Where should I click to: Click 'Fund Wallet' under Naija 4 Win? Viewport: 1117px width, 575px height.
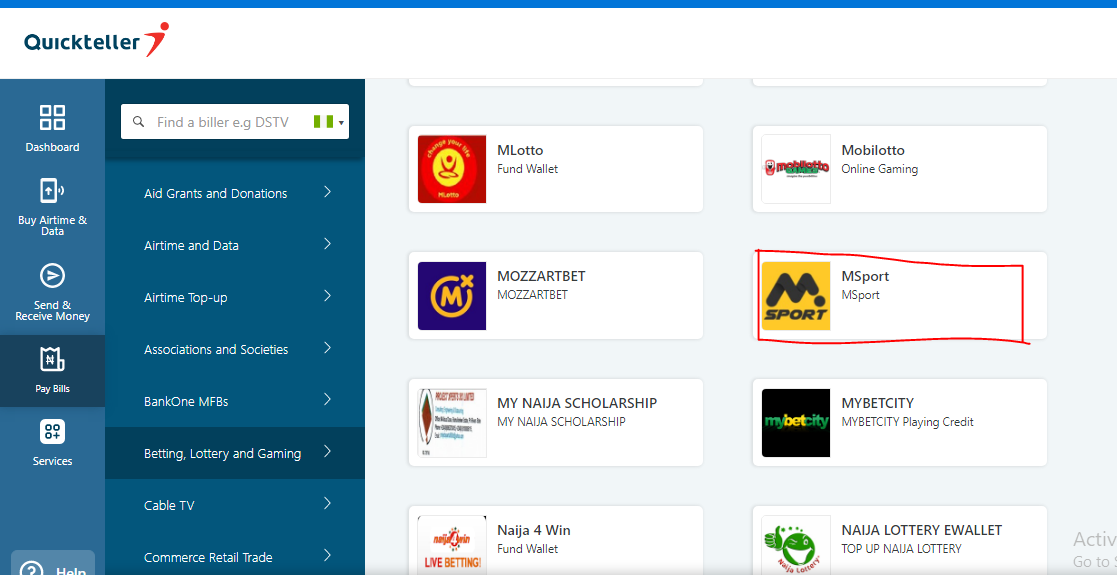point(528,549)
